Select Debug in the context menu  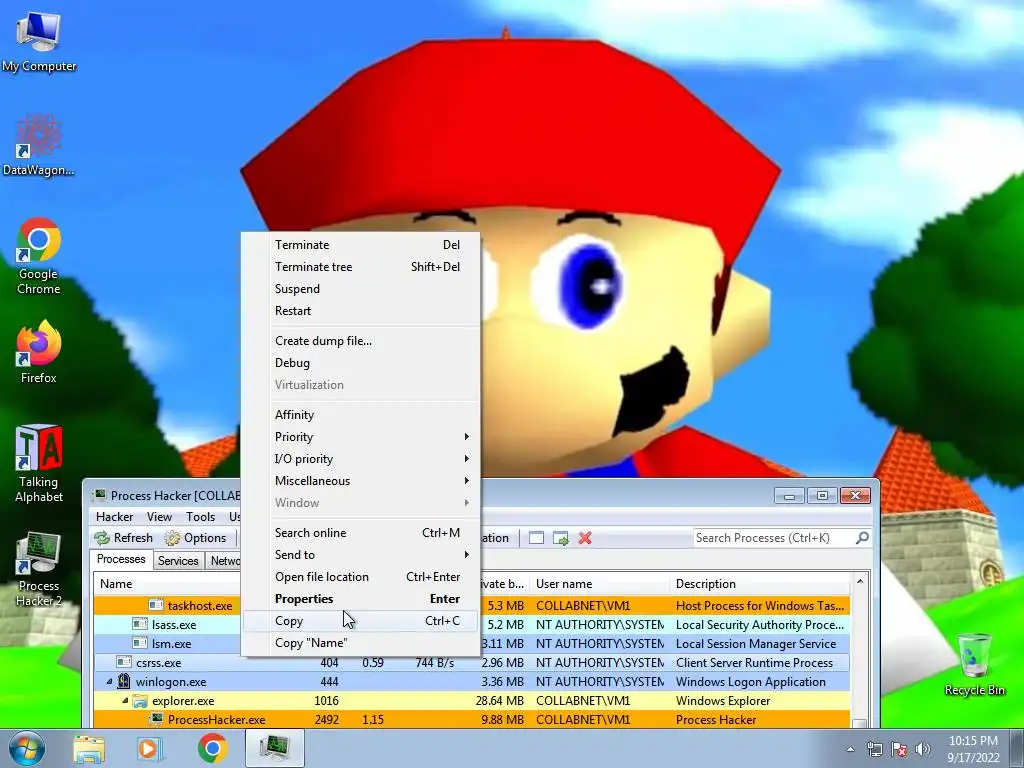360,363
